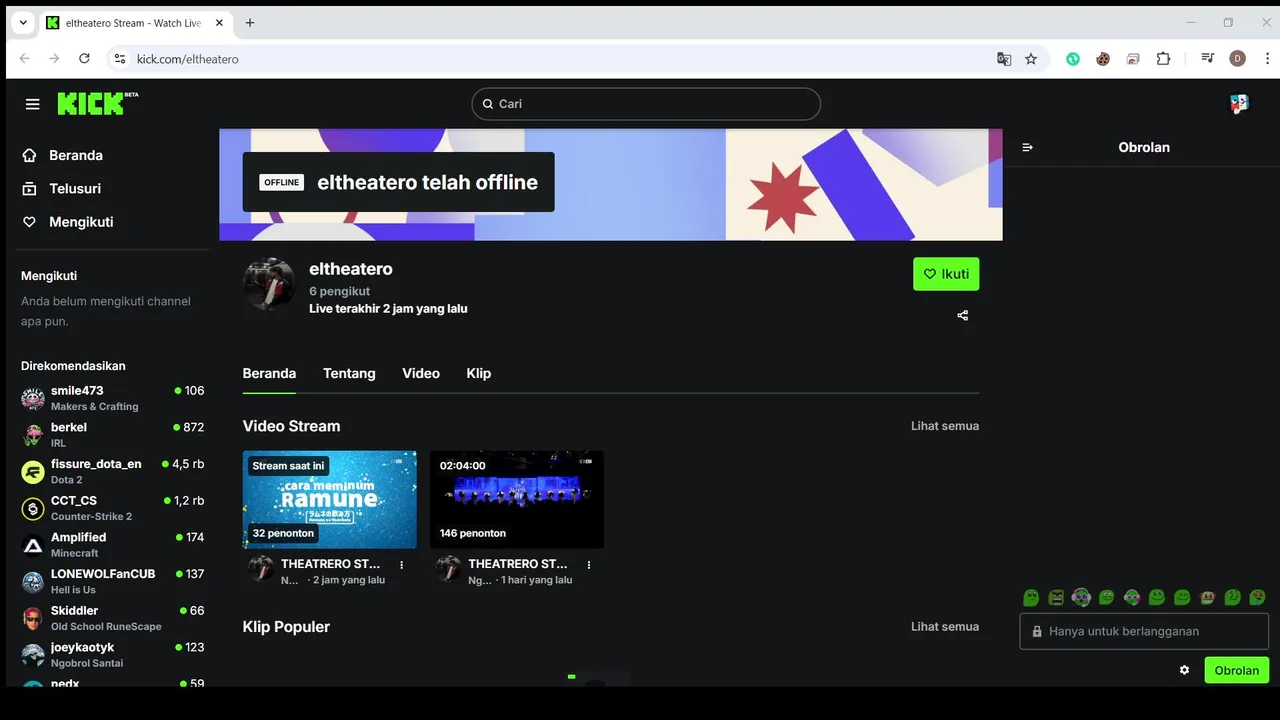Viewport: 1280px width, 720px height.
Task: Click the KICK logo
Action: click(97, 103)
